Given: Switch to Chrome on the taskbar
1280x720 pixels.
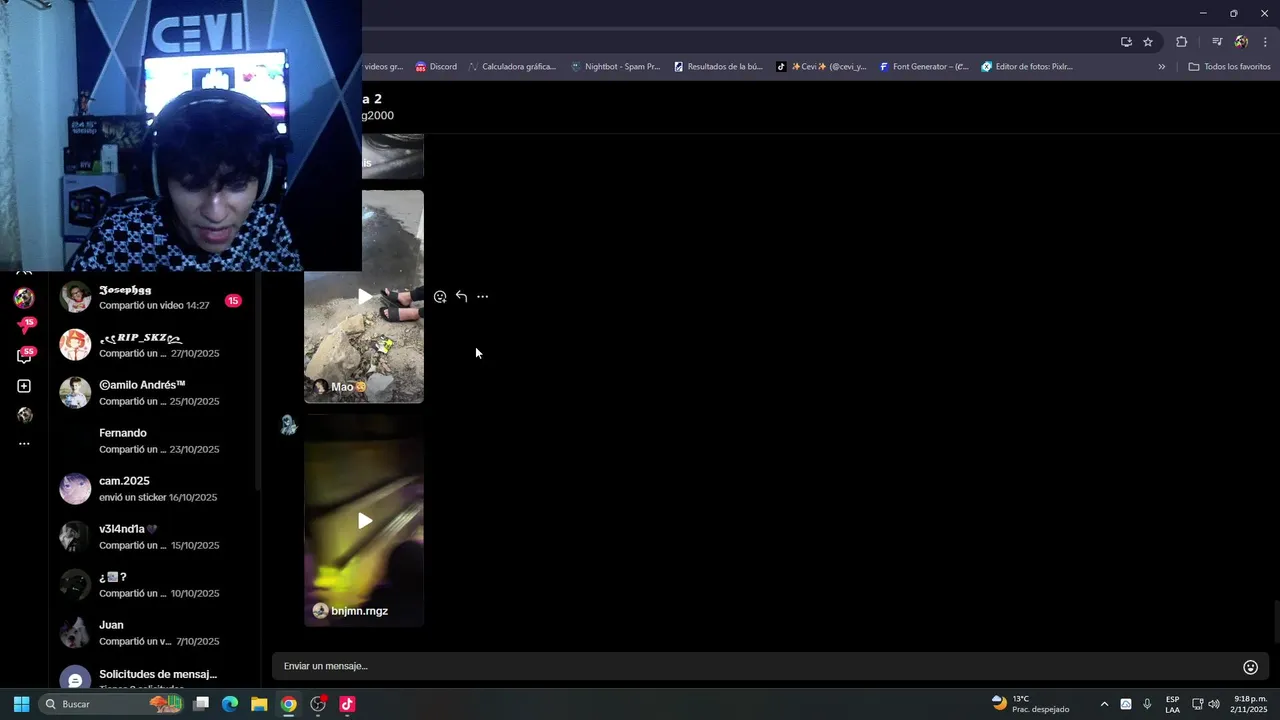Looking at the screenshot, I should [x=288, y=704].
